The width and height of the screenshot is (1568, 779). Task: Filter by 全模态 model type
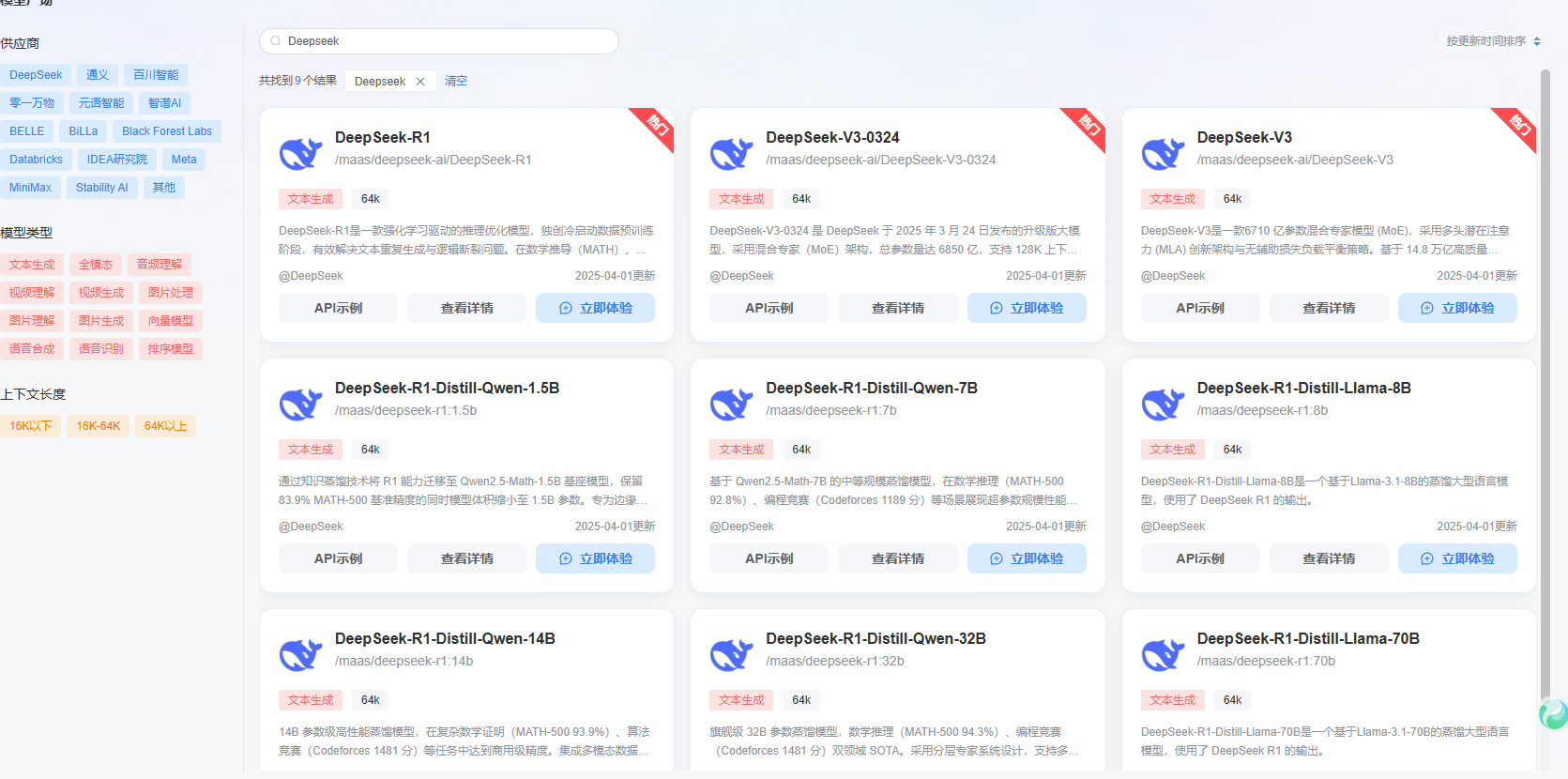[96, 265]
